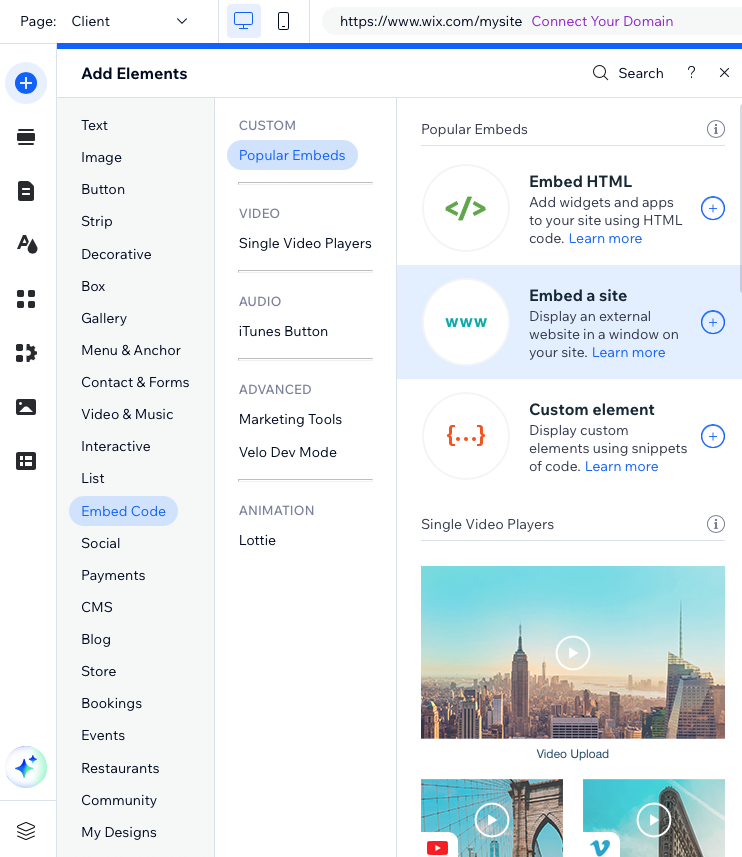
Task: Open the Sections icon in left sidebar
Action: pyautogui.click(x=26, y=137)
